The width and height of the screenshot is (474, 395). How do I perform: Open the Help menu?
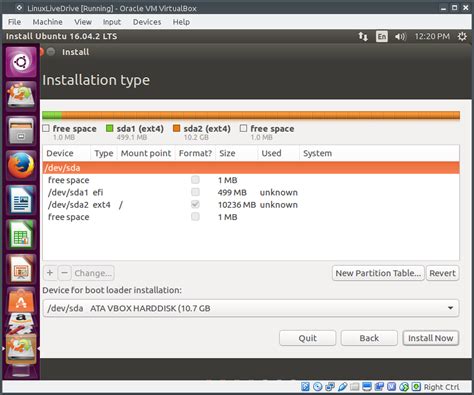click(x=181, y=22)
